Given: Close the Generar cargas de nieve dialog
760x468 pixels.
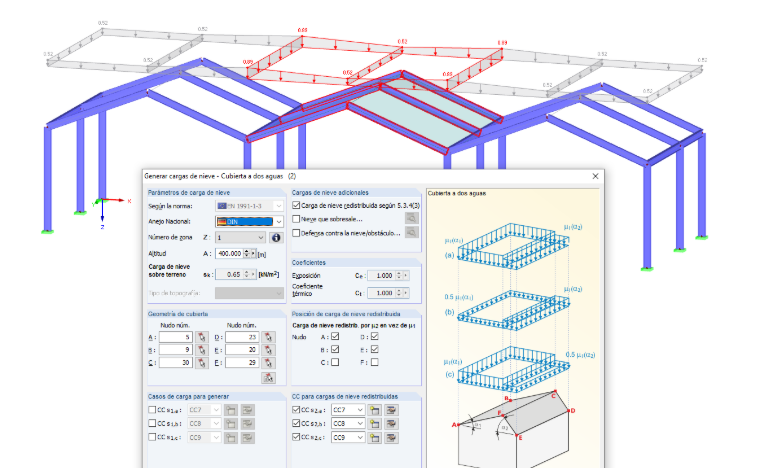Looking at the screenshot, I should point(595,176).
